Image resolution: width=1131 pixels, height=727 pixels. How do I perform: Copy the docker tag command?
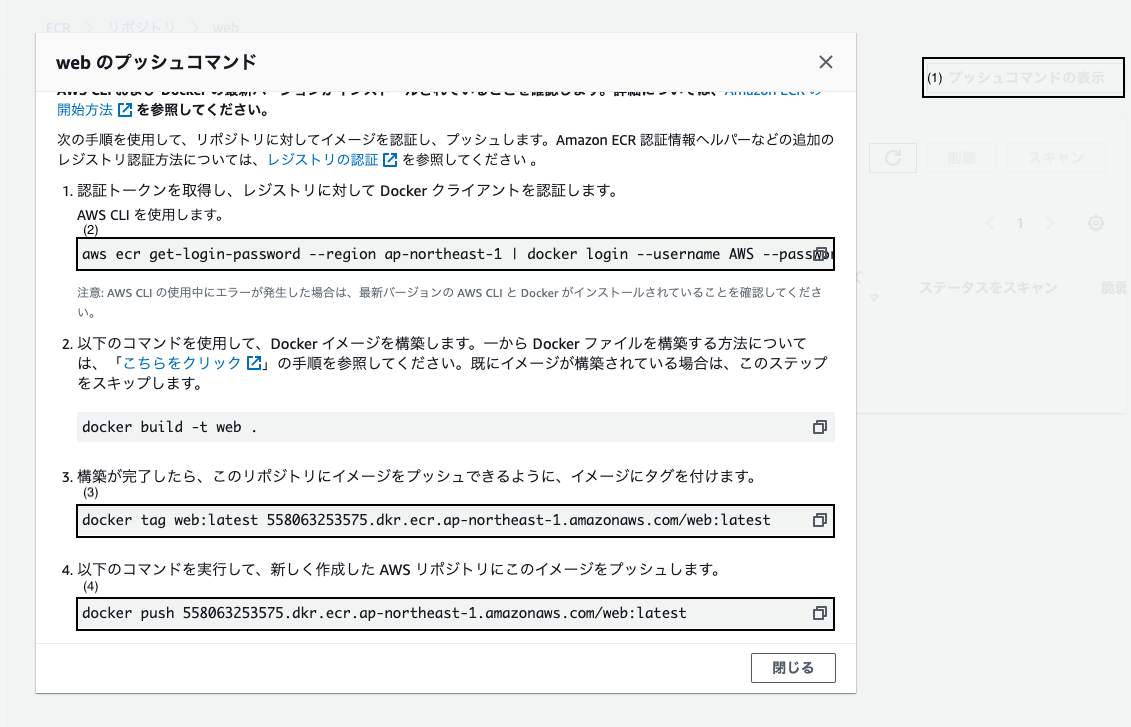[819, 520]
